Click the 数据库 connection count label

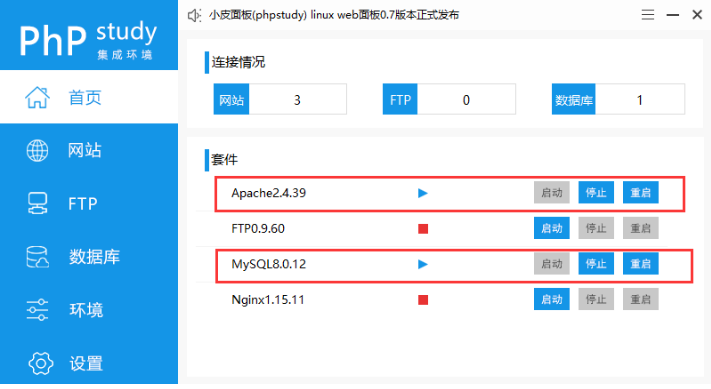pyautogui.click(x=574, y=99)
